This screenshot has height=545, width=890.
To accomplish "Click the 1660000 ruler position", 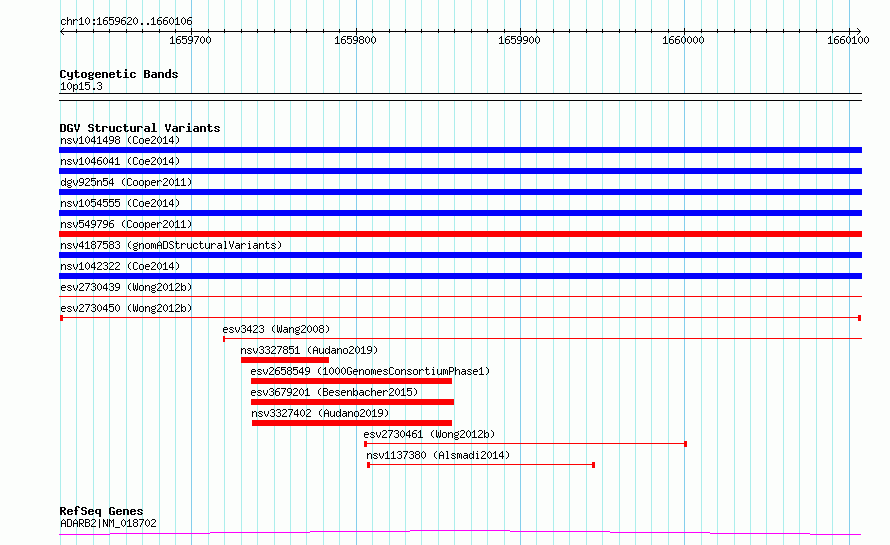I will 683,40.
